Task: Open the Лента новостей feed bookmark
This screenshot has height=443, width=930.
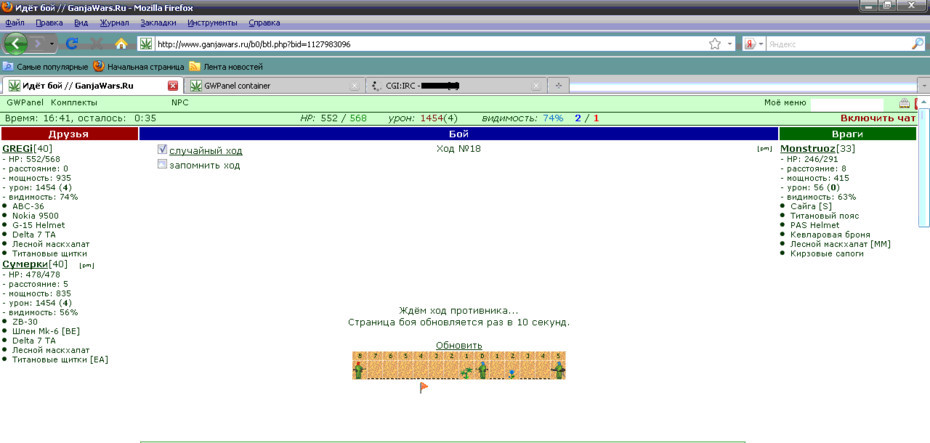Action: click(x=226, y=67)
